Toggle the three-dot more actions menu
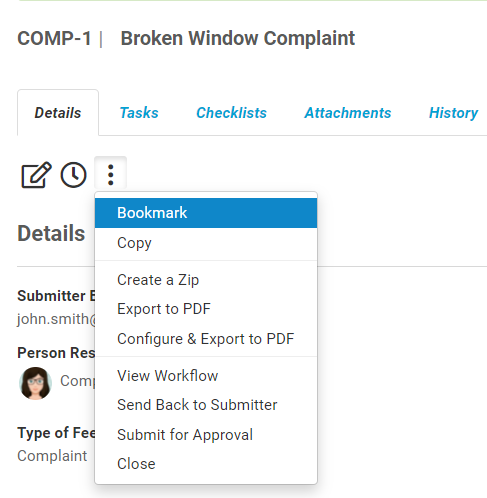487x498 pixels. pyautogui.click(x=111, y=174)
